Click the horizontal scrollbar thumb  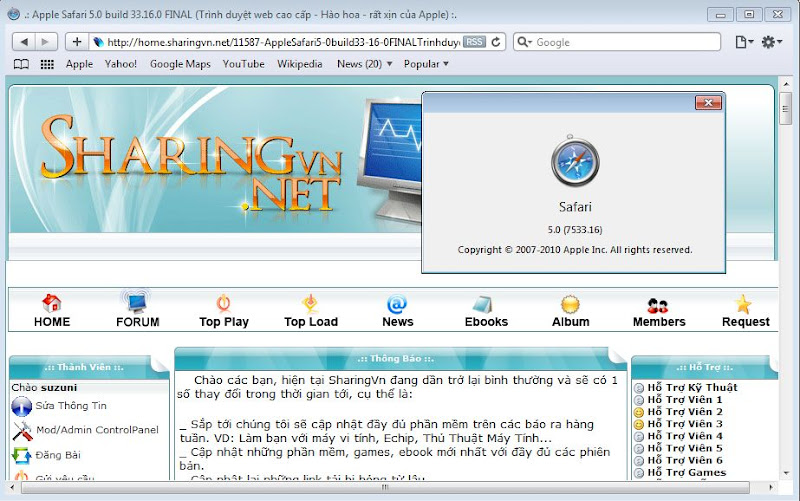pos(385,487)
